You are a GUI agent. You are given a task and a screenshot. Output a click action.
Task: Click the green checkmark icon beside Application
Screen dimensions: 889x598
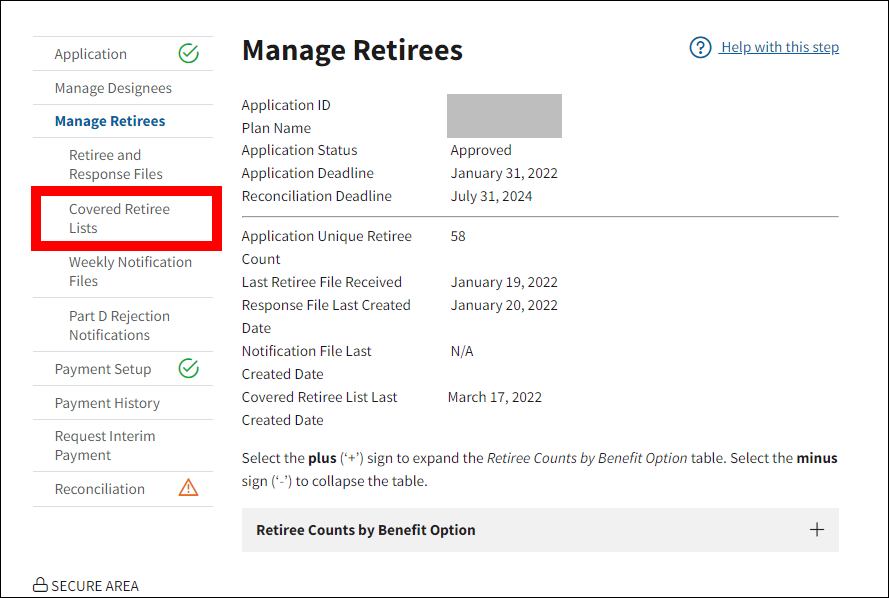tap(188, 54)
